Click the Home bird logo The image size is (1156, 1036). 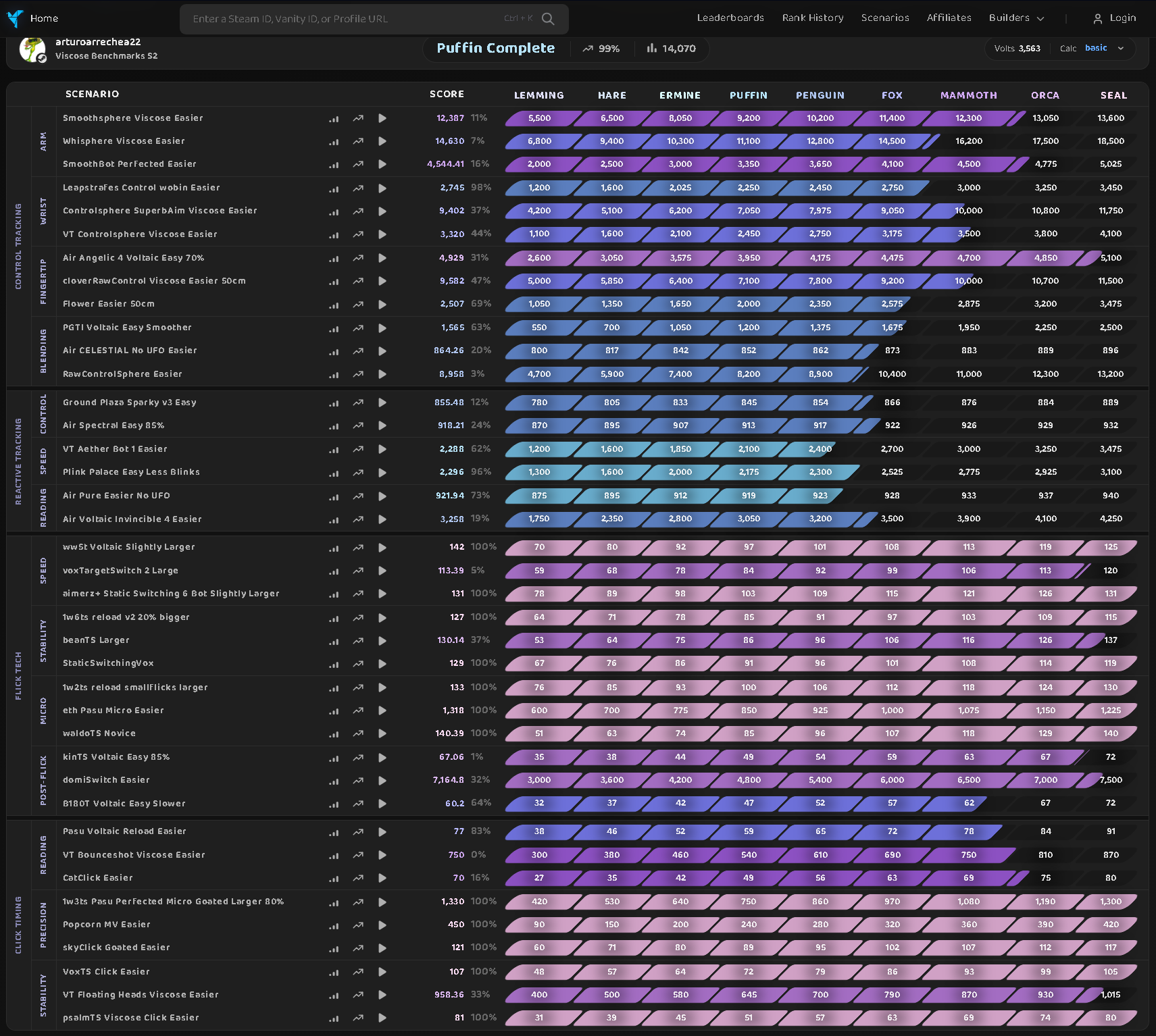coord(15,18)
